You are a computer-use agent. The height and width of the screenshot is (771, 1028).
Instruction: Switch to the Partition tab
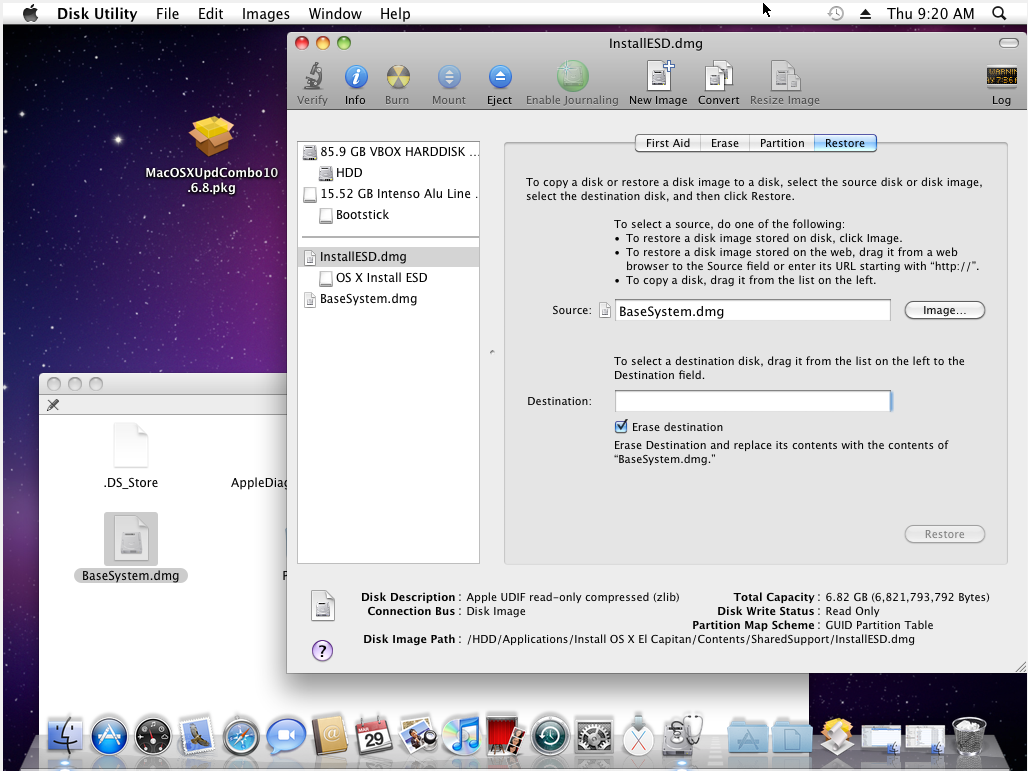tap(781, 143)
